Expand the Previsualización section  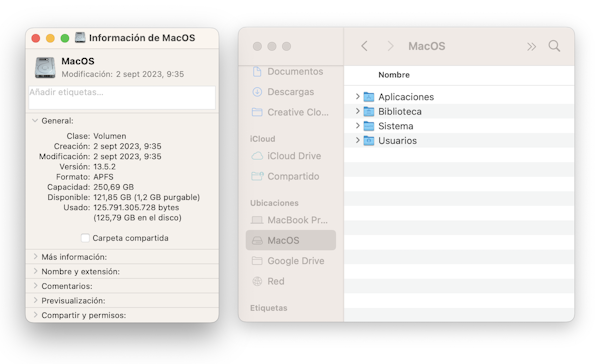pos(35,300)
